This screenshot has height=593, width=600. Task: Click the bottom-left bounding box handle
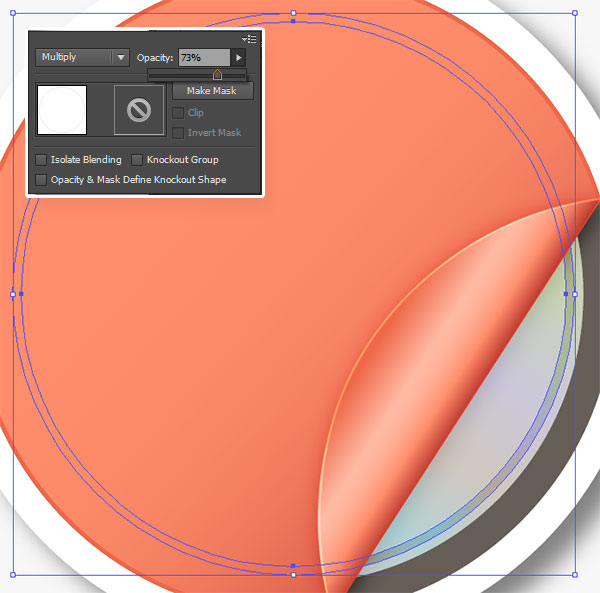point(13,575)
